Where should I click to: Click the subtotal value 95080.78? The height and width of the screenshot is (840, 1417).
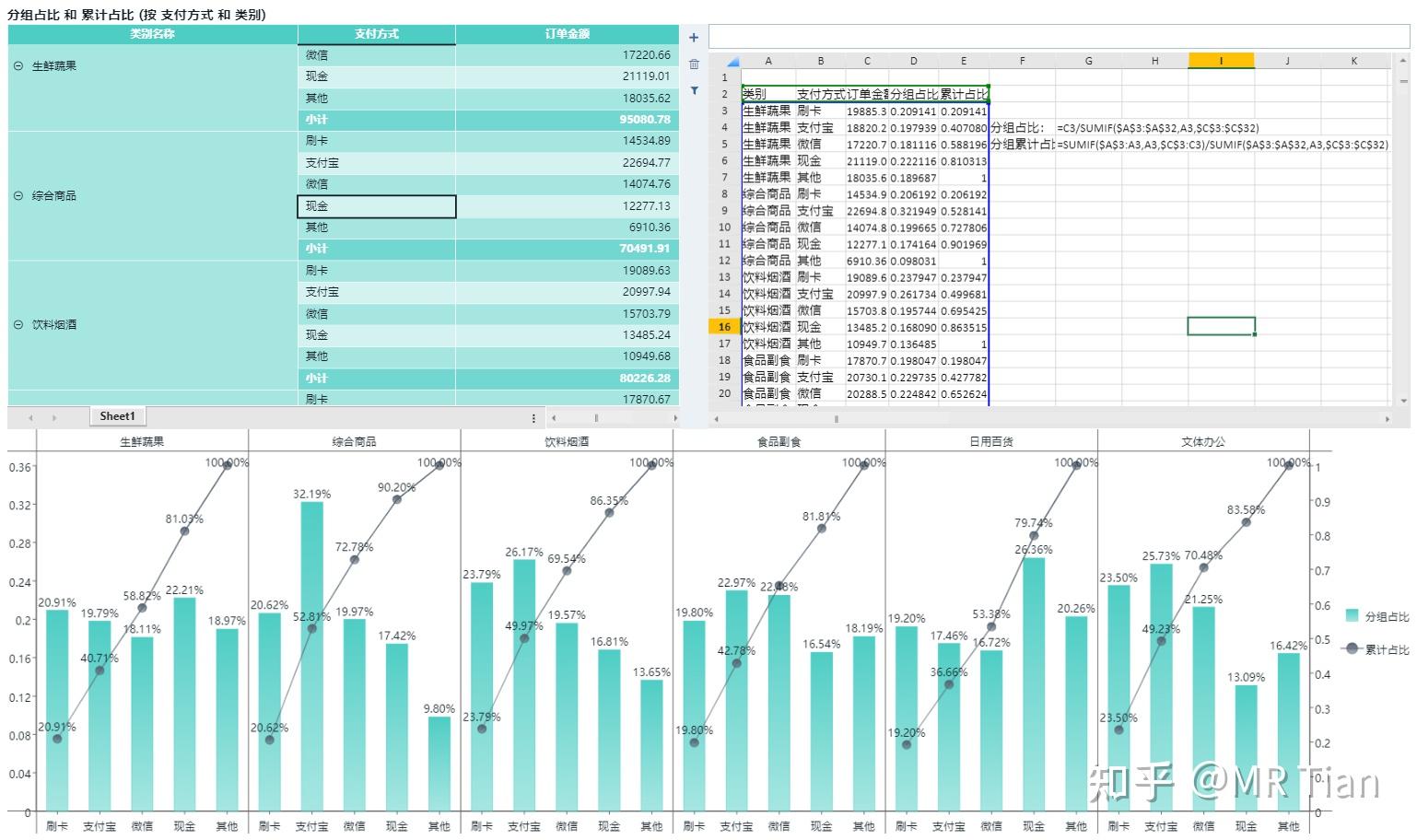click(x=645, y=120)
